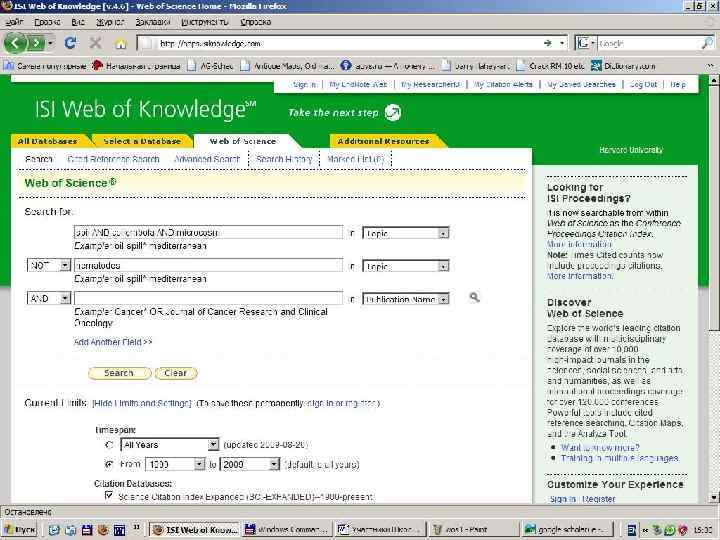Switch to the Paint taskbar item

click(473, 530)
